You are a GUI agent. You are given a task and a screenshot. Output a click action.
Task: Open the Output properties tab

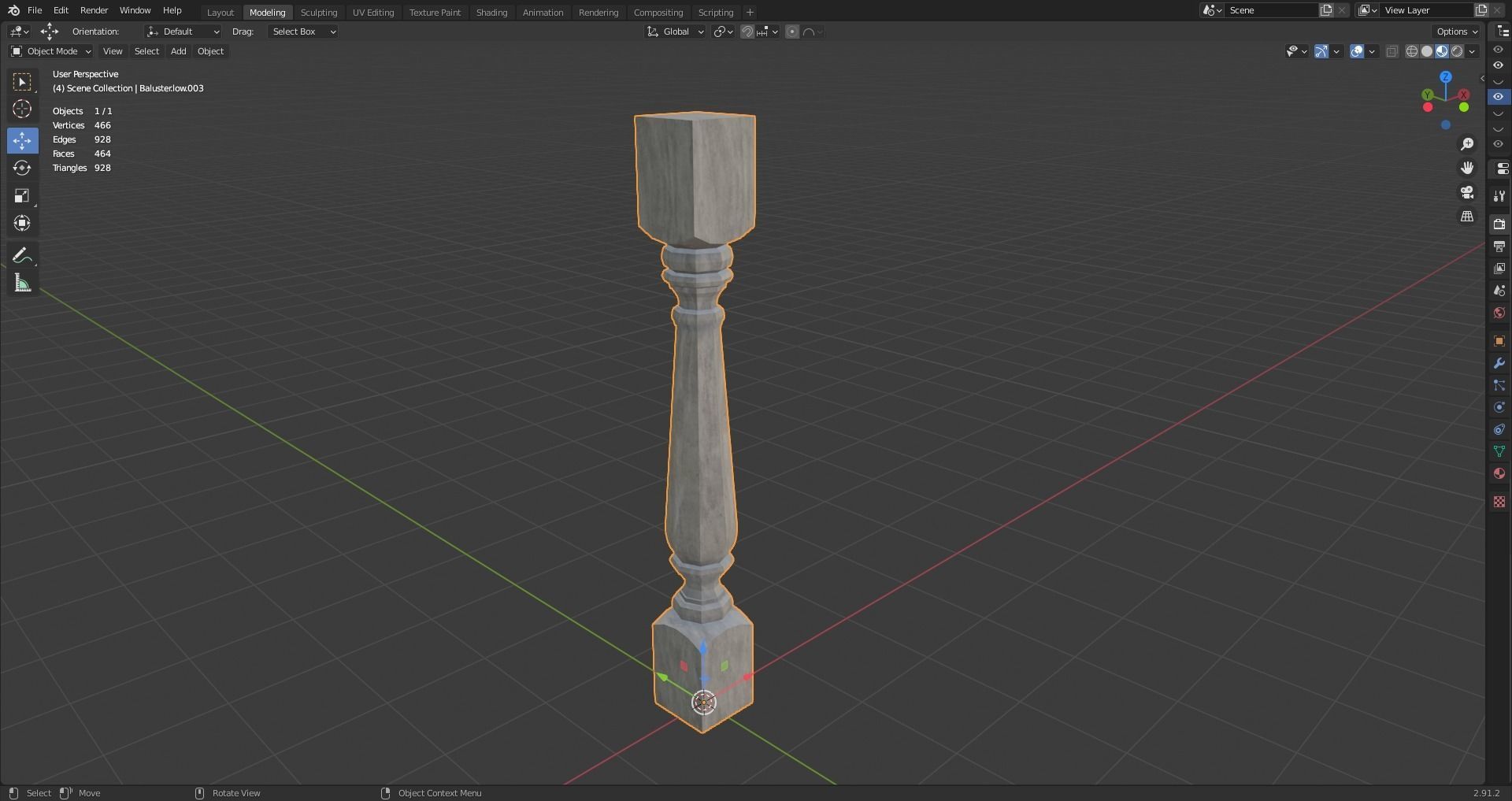coord(1499,247)
